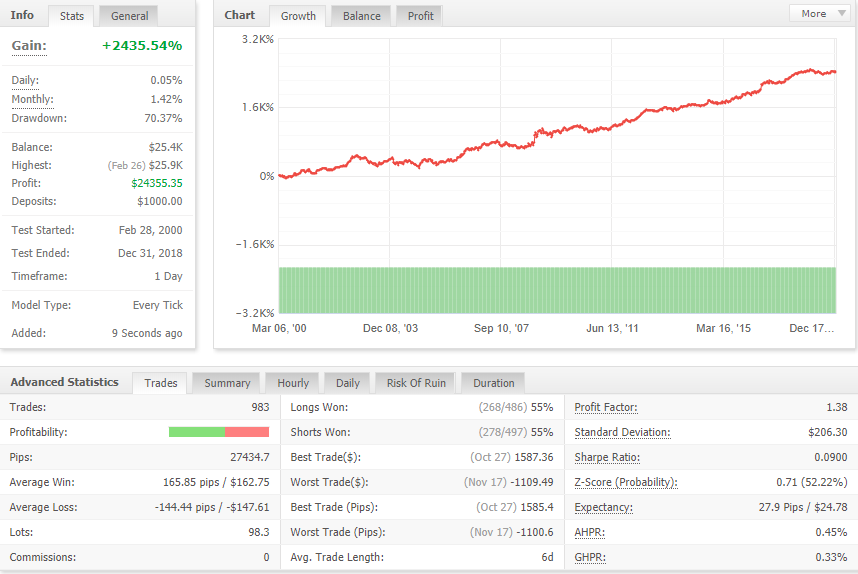Switch to the General info tab

click(x=129, y=16)
